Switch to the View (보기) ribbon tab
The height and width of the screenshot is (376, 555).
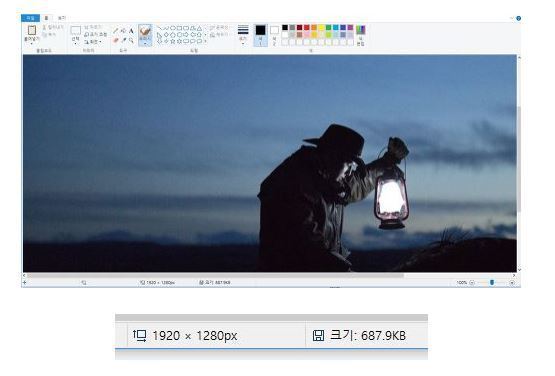click(x=62, y=18)
